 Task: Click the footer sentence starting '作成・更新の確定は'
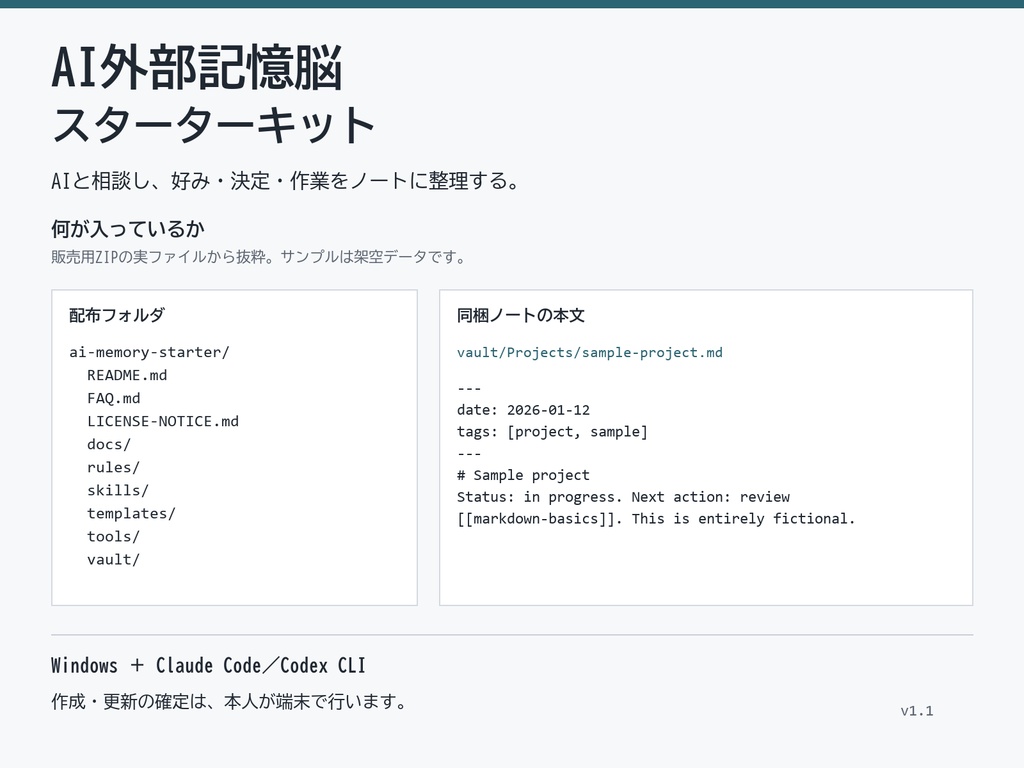tap(229, 701)
